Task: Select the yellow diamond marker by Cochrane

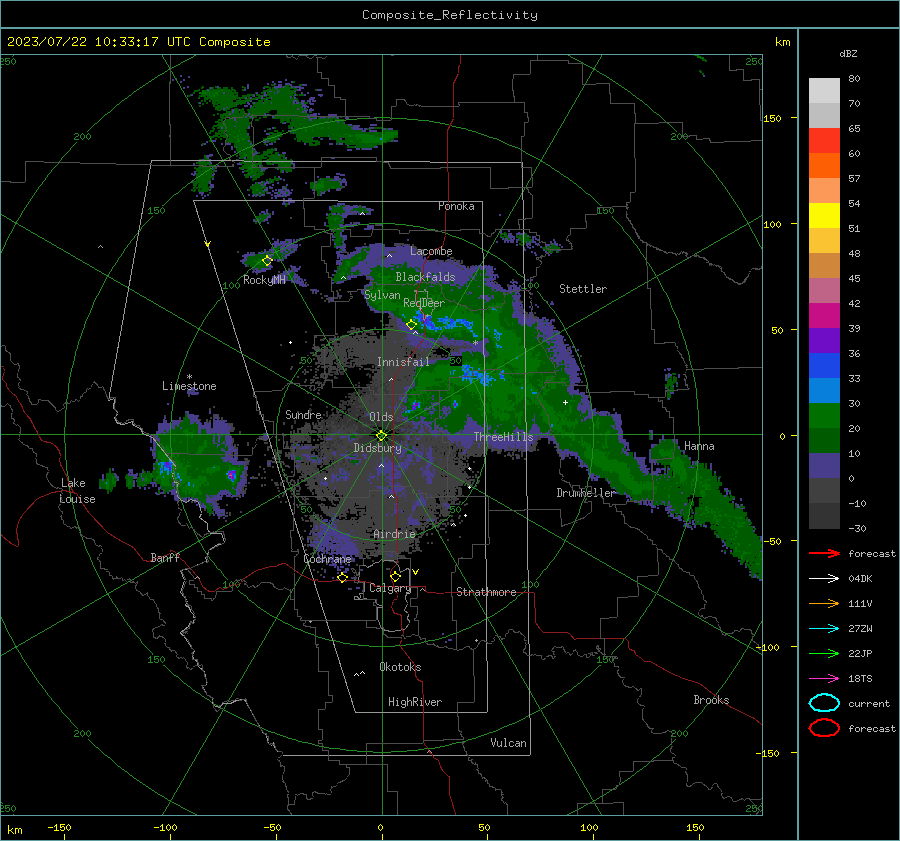Action: tap(342, 577)
